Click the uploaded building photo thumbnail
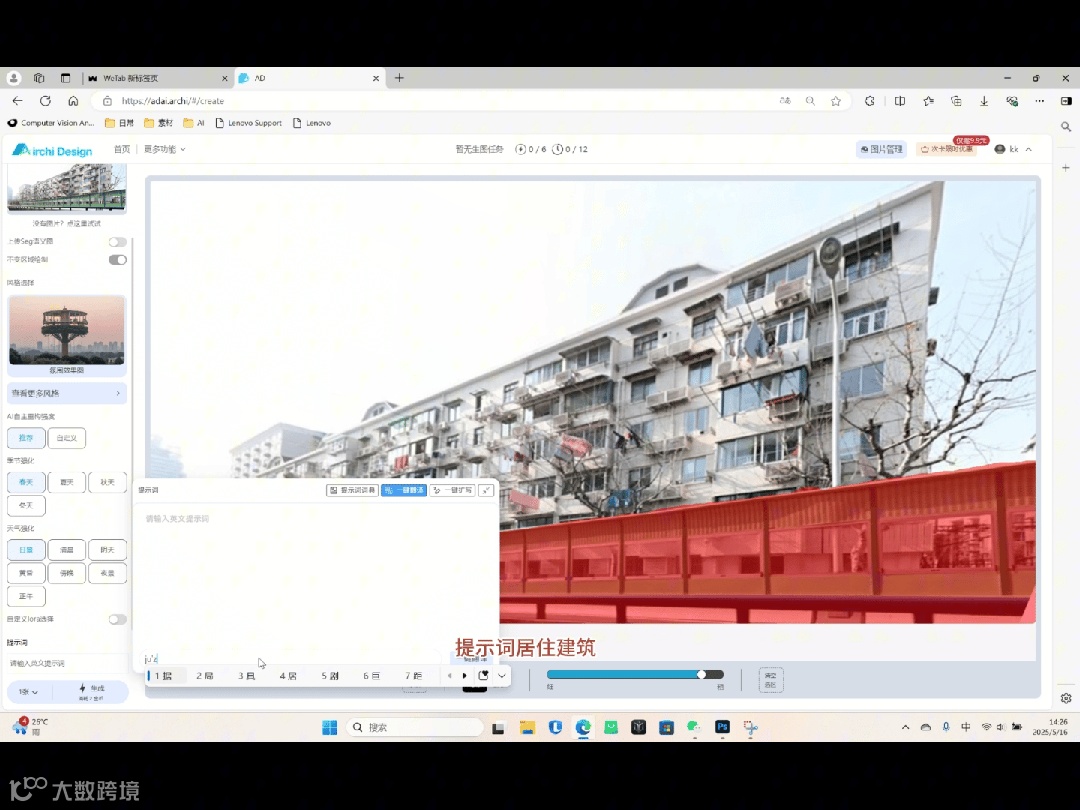Viewport: 1080px width, 810px height. tap(67, 187)
